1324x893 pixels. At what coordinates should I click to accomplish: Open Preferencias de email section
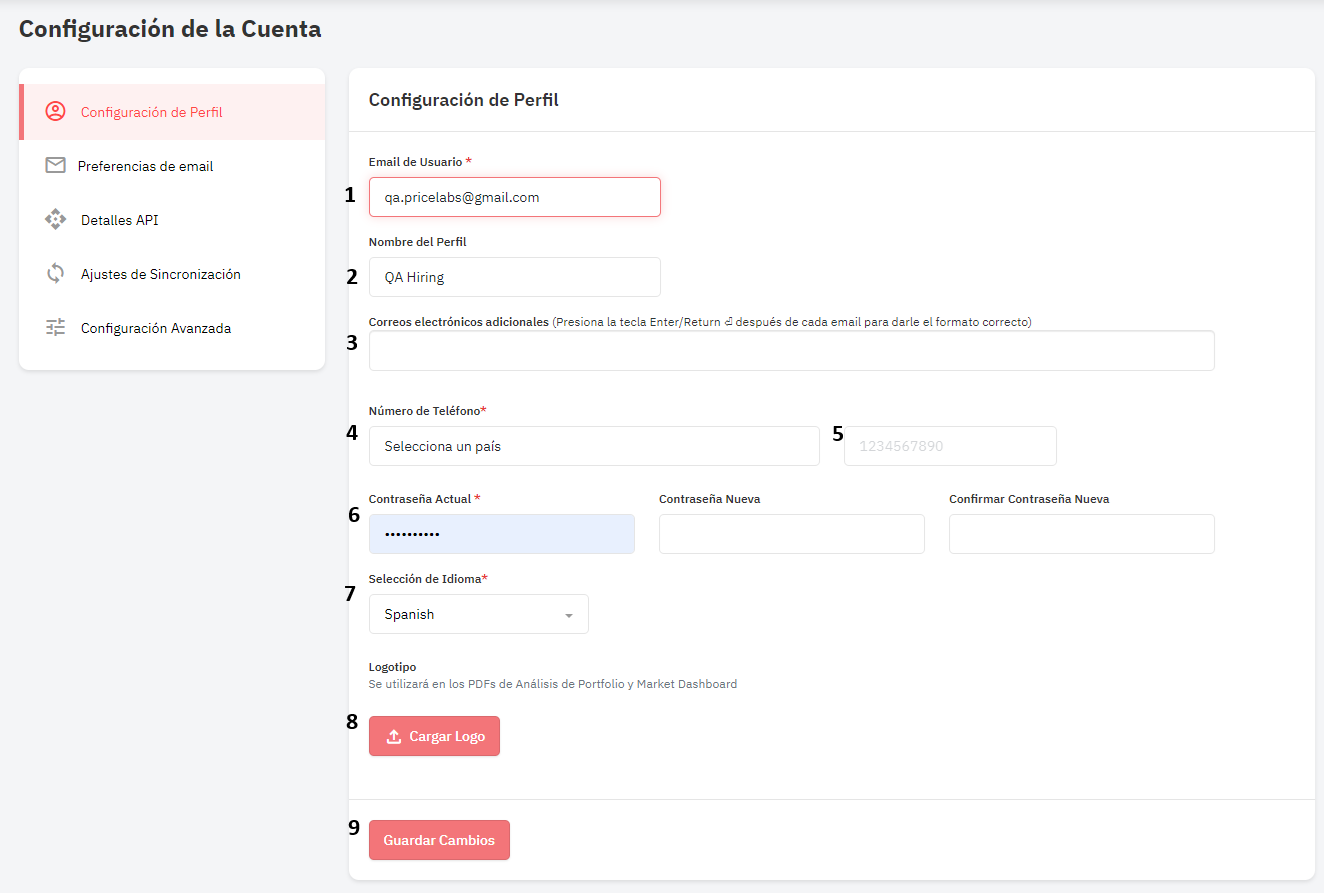[145, 166]
